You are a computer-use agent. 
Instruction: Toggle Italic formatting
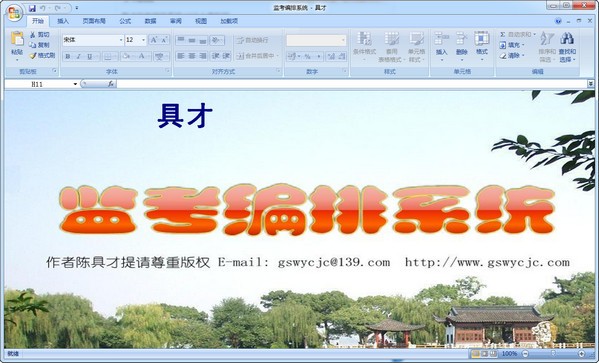(x=79, y=57)
